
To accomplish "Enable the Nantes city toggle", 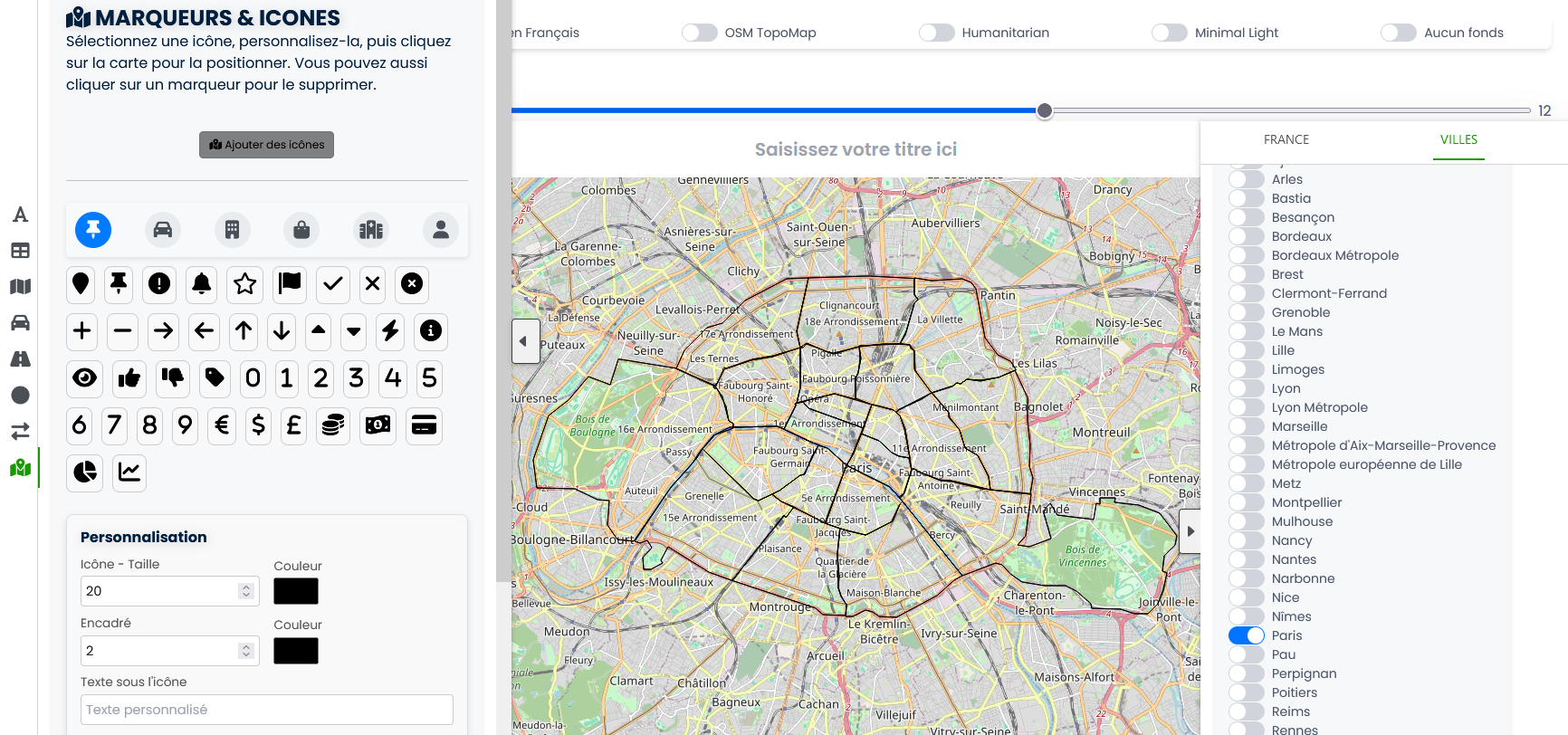I will click(x=1247, y=559).
